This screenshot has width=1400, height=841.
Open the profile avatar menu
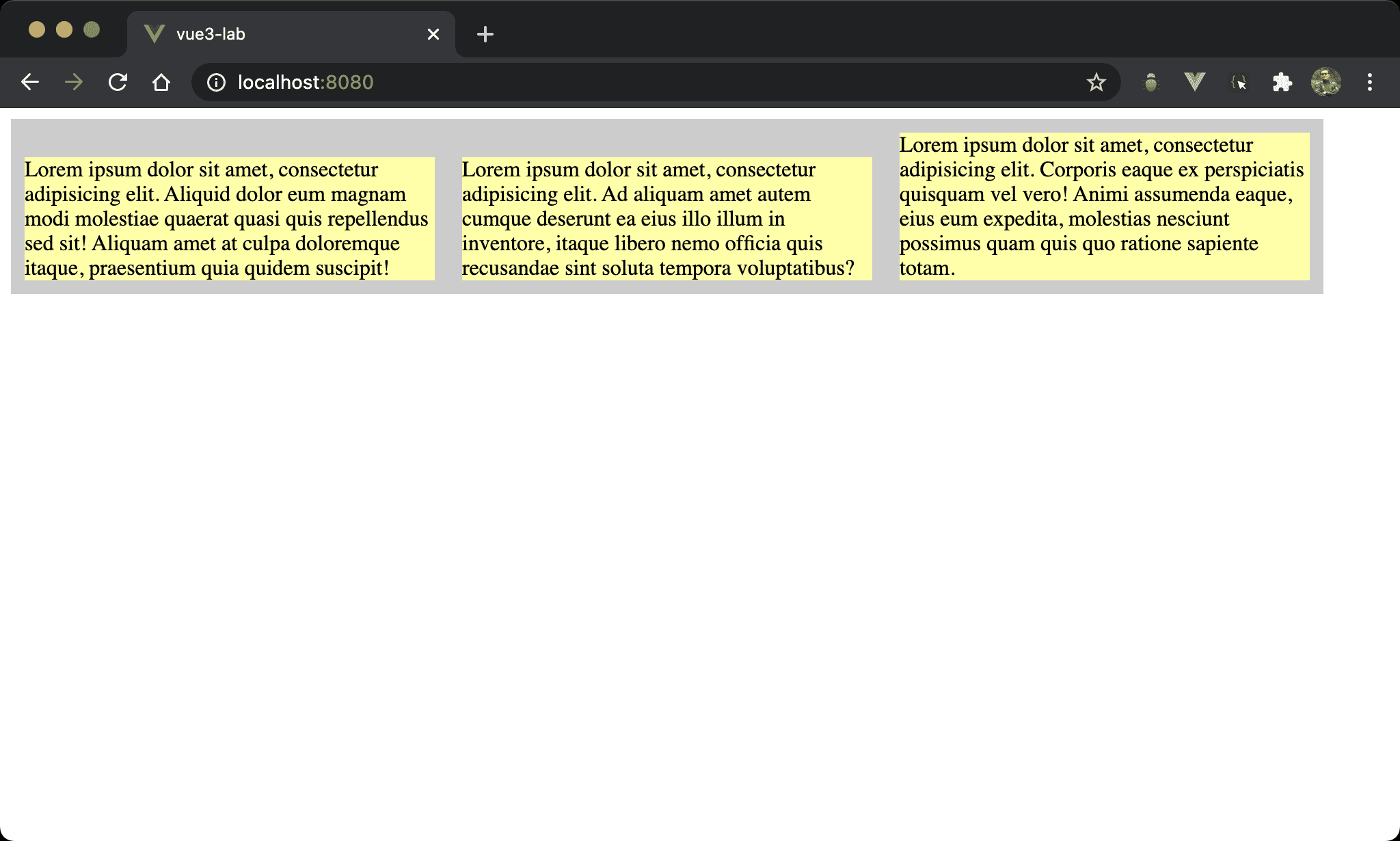(x=1325, y=83)
